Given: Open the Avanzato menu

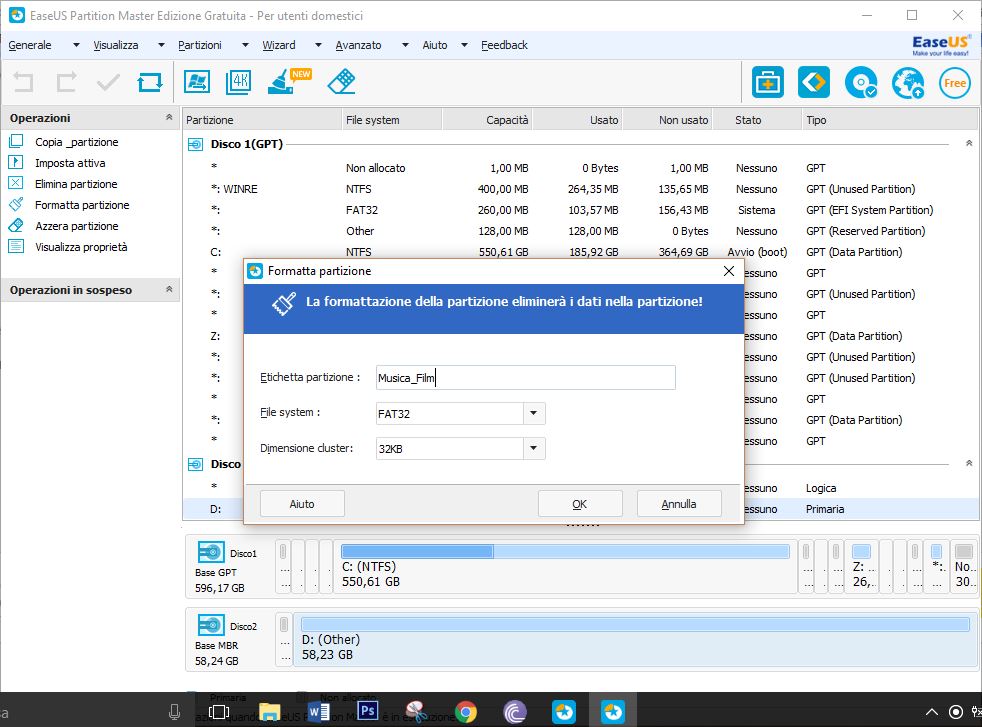Looking at the screenshot, I should [x=358, y=45].
